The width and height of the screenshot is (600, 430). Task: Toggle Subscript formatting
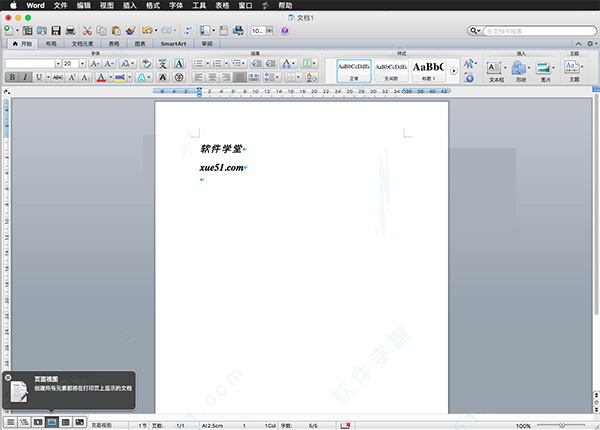tap(85, 77)
